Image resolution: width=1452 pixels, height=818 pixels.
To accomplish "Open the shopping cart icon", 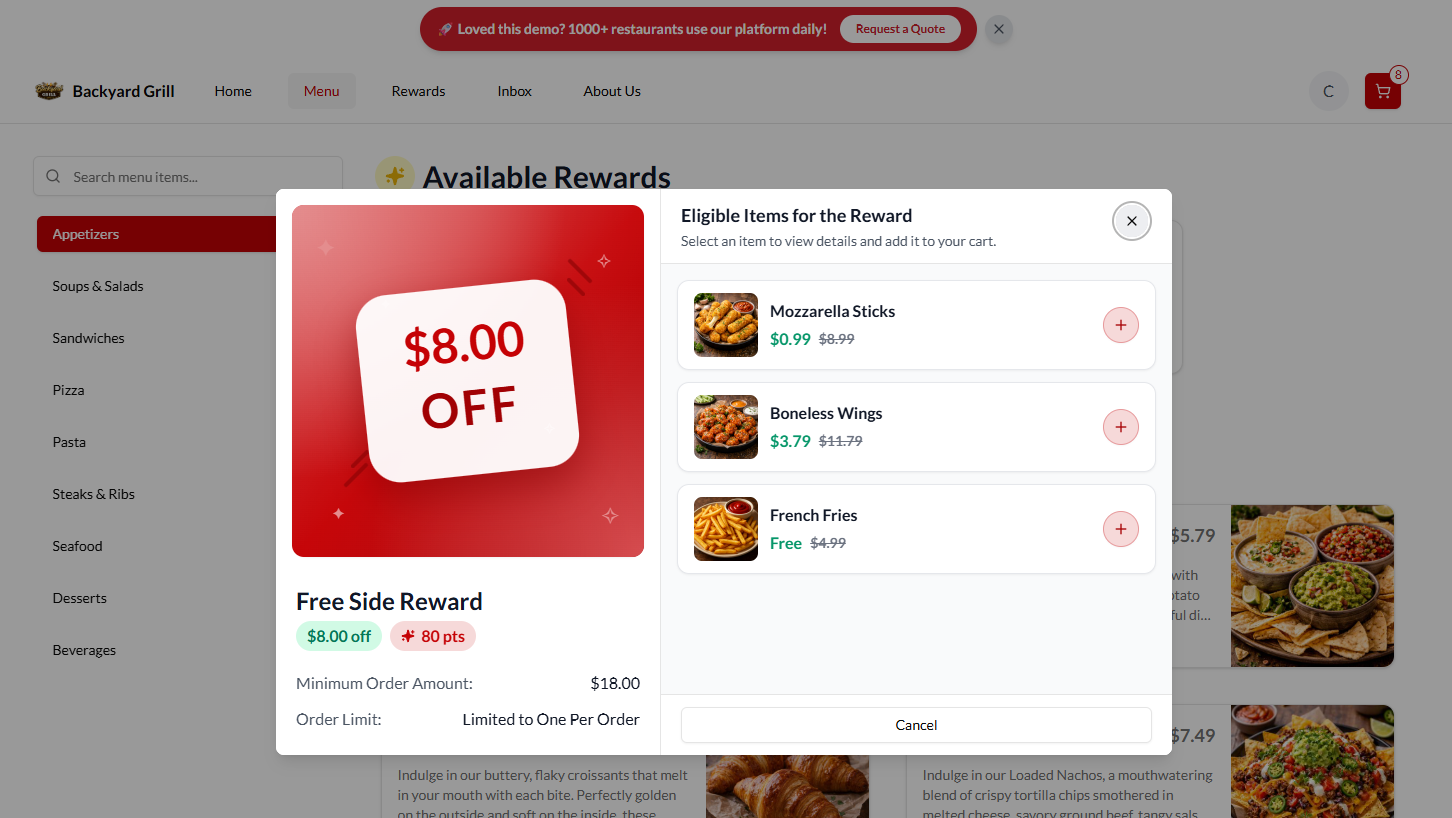I will click(1382, 91).
